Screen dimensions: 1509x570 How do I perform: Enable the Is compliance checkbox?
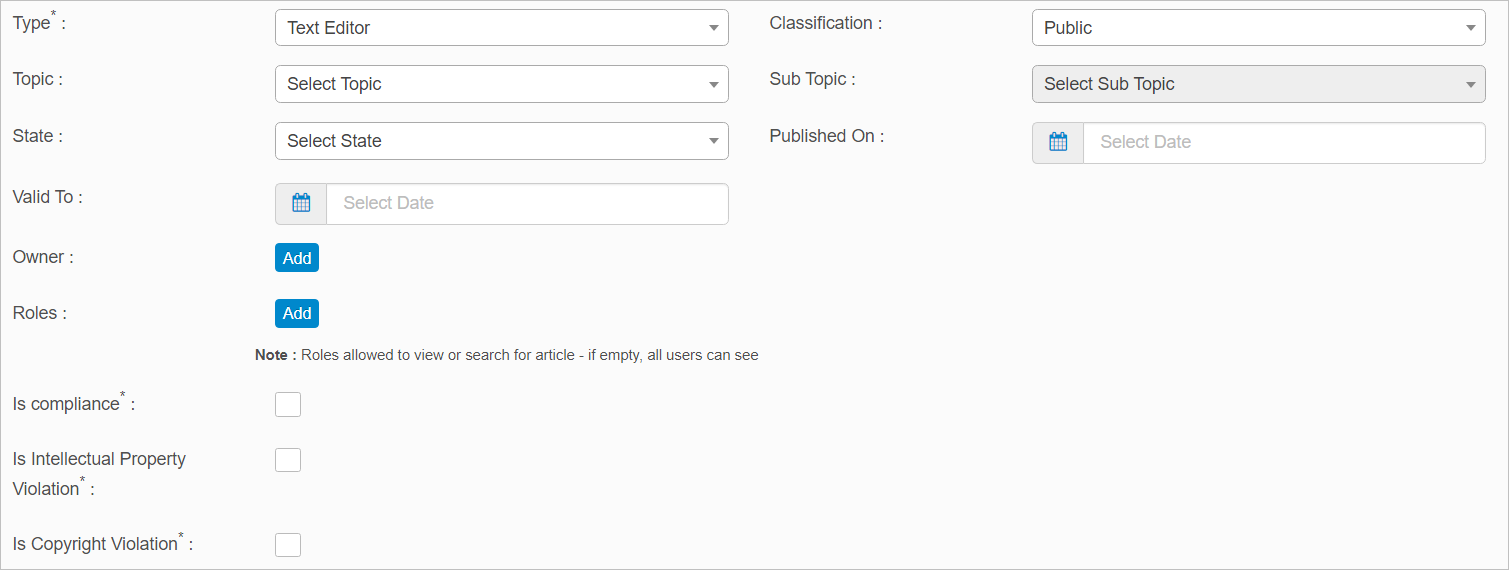(x=288, y=404)
